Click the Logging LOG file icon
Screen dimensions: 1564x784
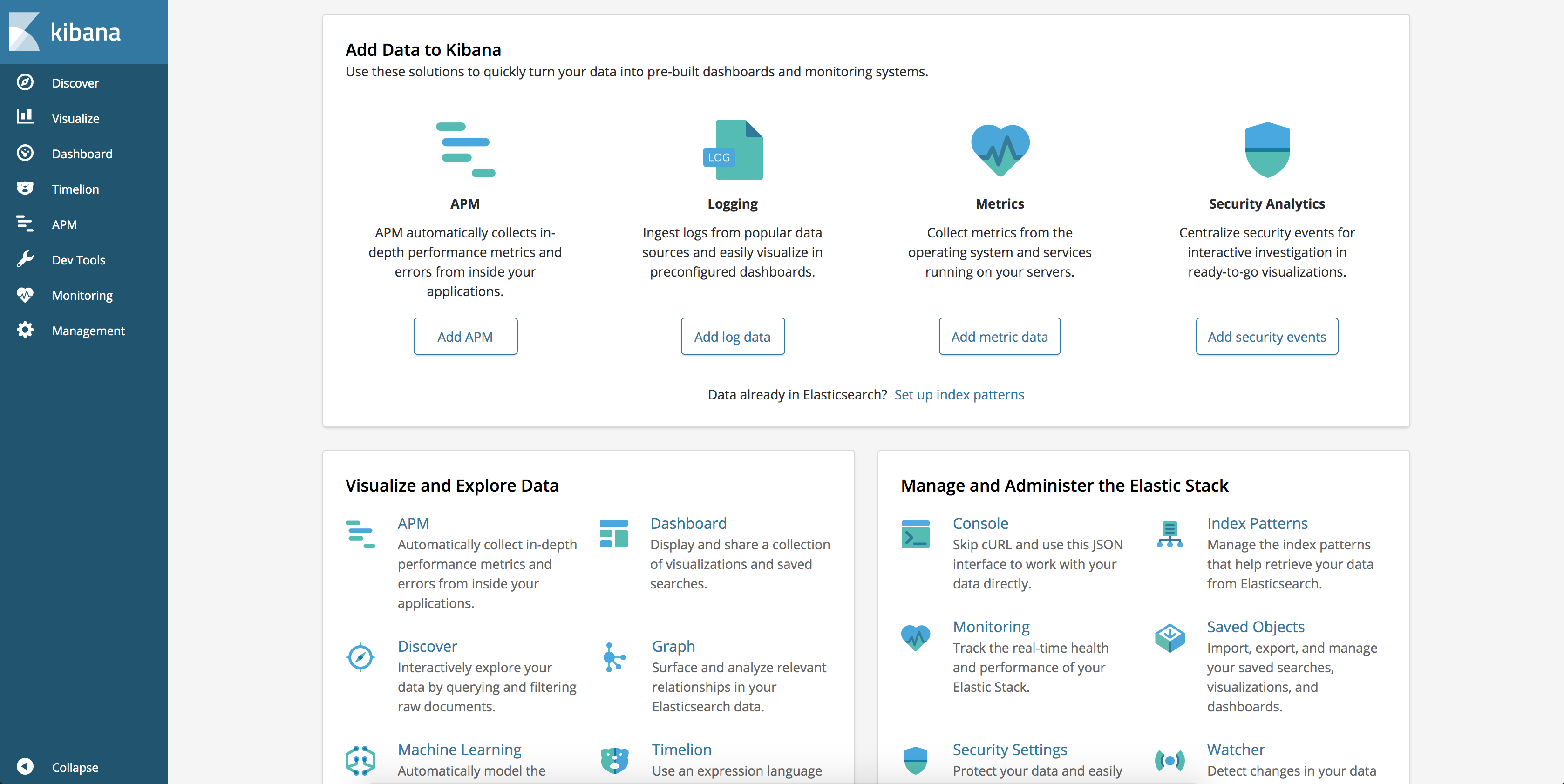click(x=733, y=150)
